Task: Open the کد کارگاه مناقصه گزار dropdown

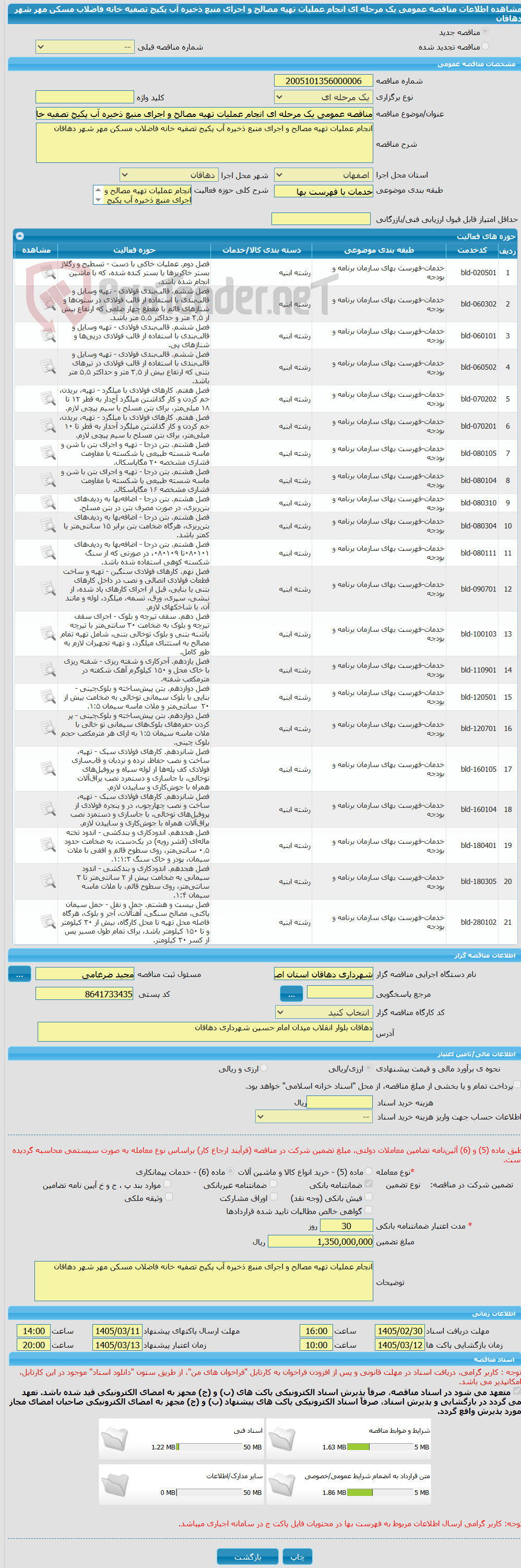Action: [323, 1012]
